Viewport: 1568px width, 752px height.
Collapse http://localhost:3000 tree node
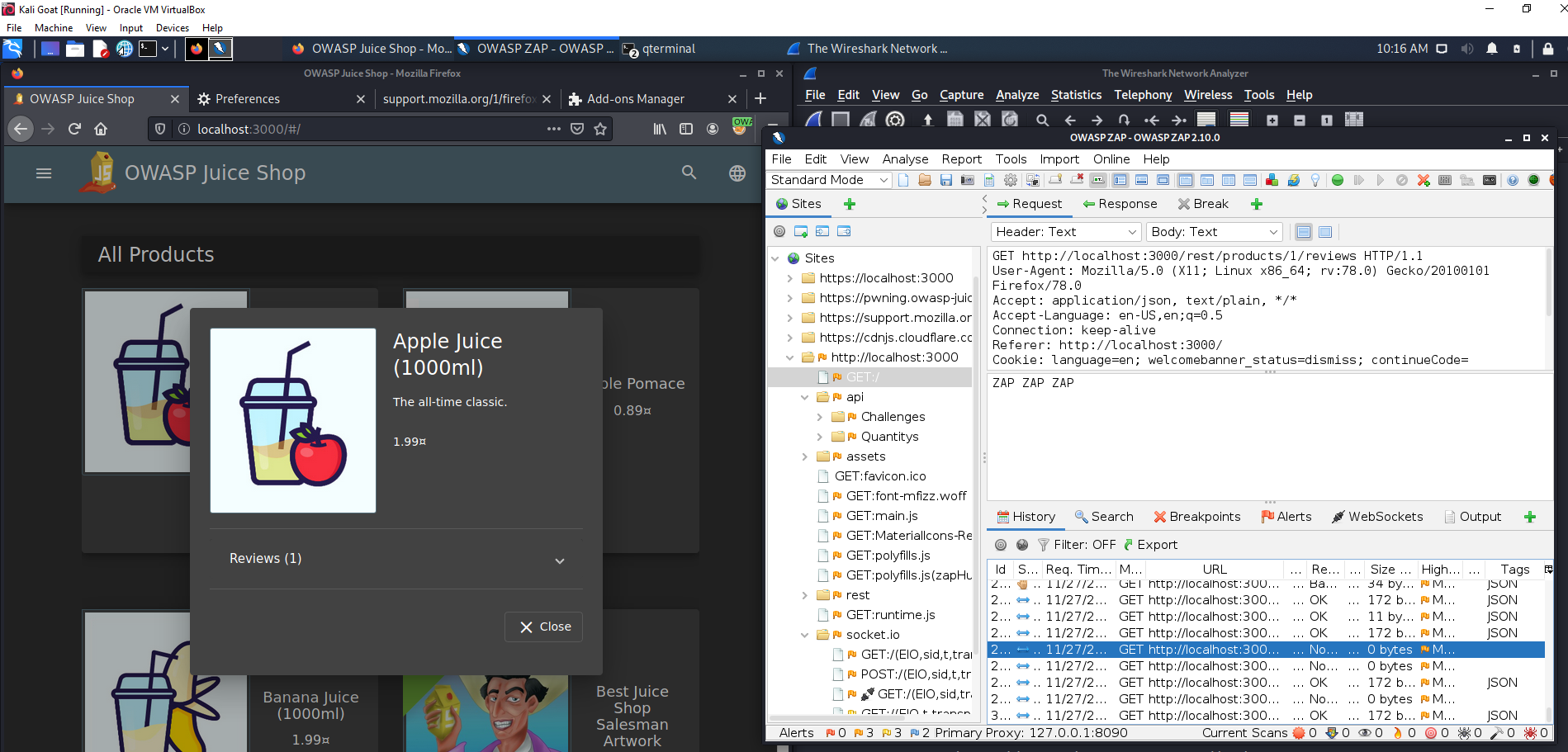coord(790,357)
